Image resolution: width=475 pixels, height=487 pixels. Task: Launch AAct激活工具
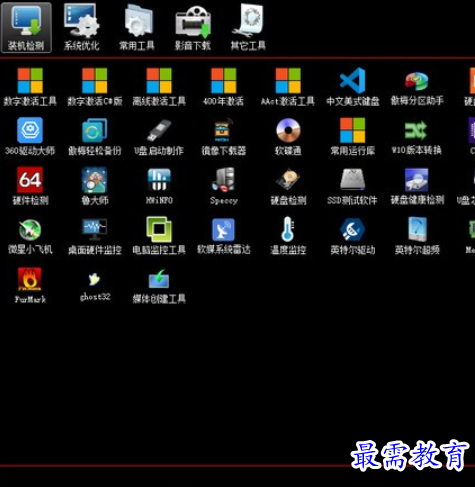[288, 87]
